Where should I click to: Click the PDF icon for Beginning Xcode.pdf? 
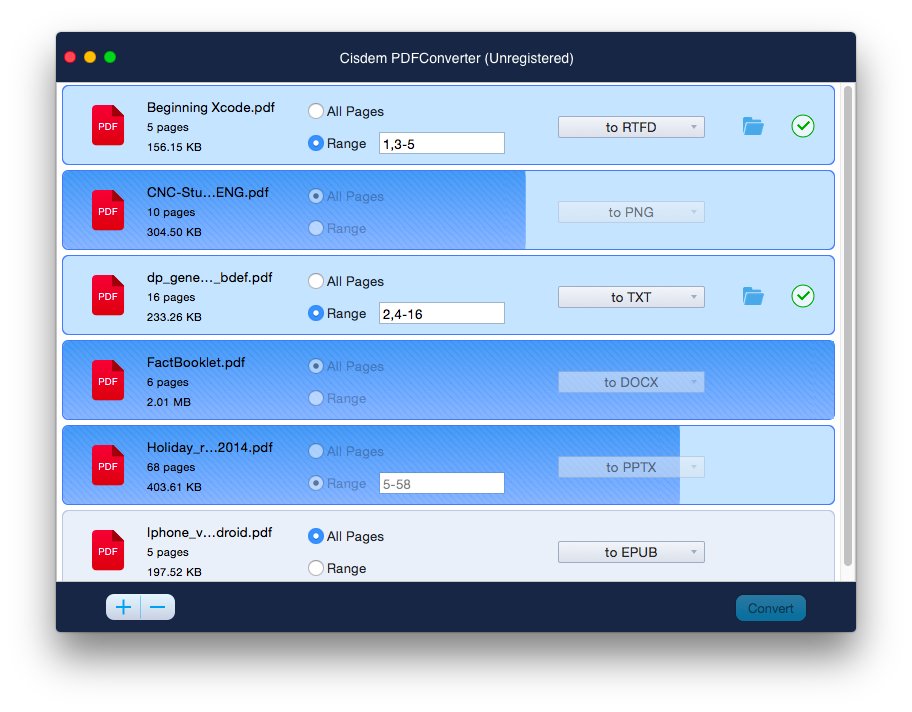(107, 125)
